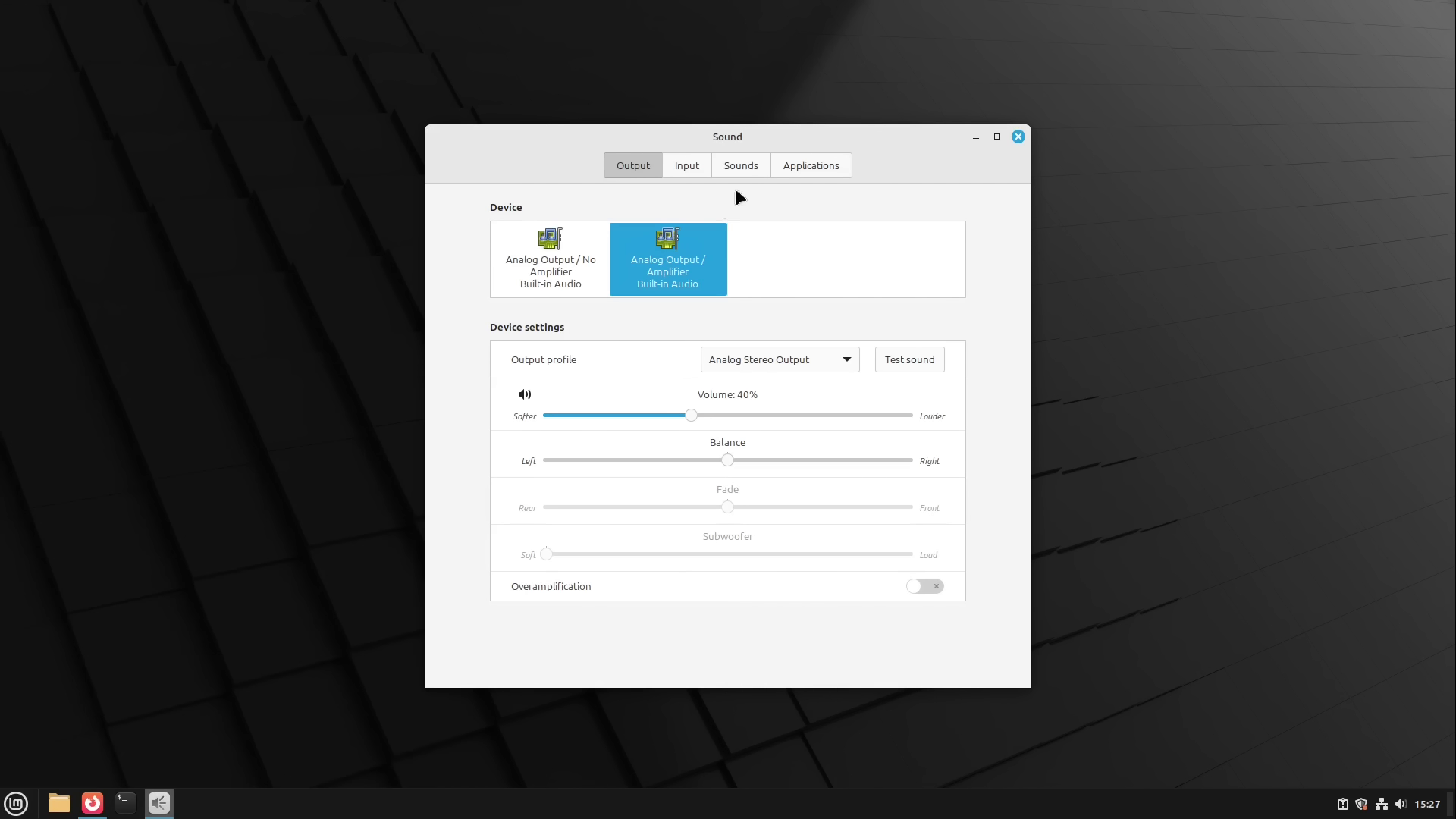Image resolution: width=1456 pixels, height=819 pixels.
Task: Switch to the Input tab
Action: (686, 165)
